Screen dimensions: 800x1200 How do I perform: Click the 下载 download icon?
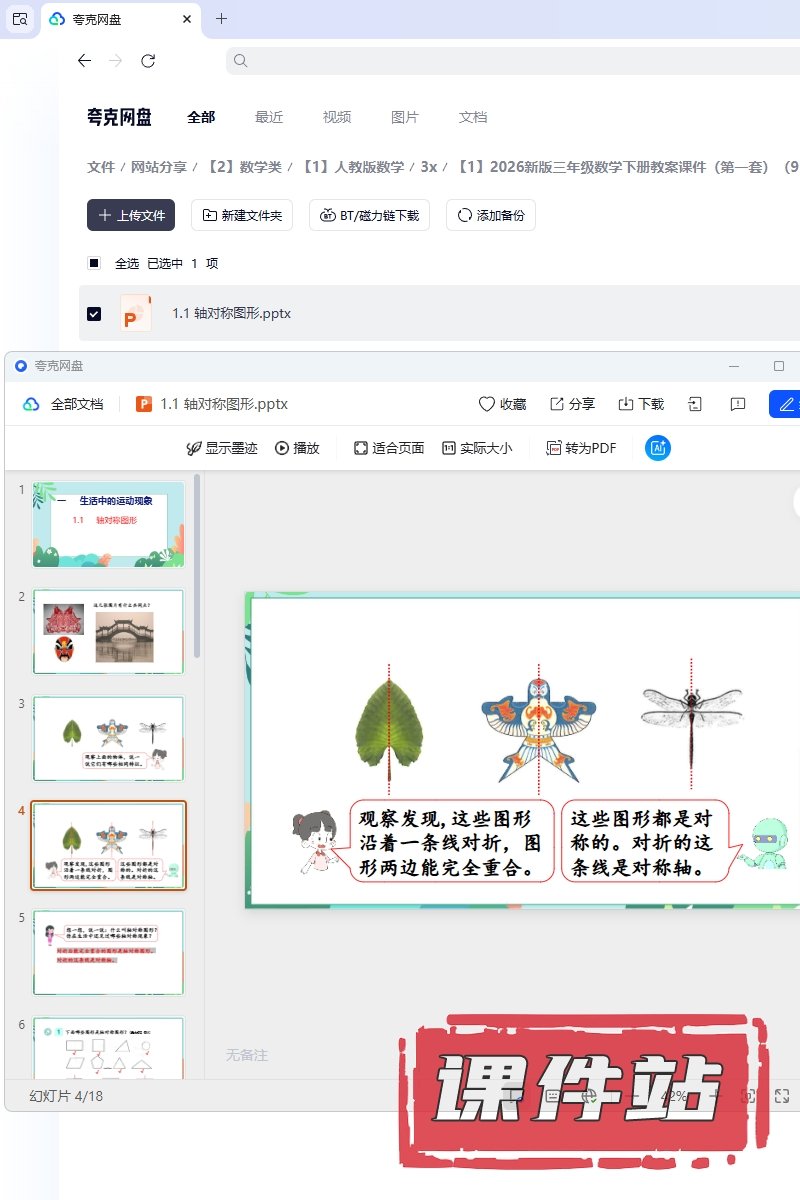click(626, 404)
